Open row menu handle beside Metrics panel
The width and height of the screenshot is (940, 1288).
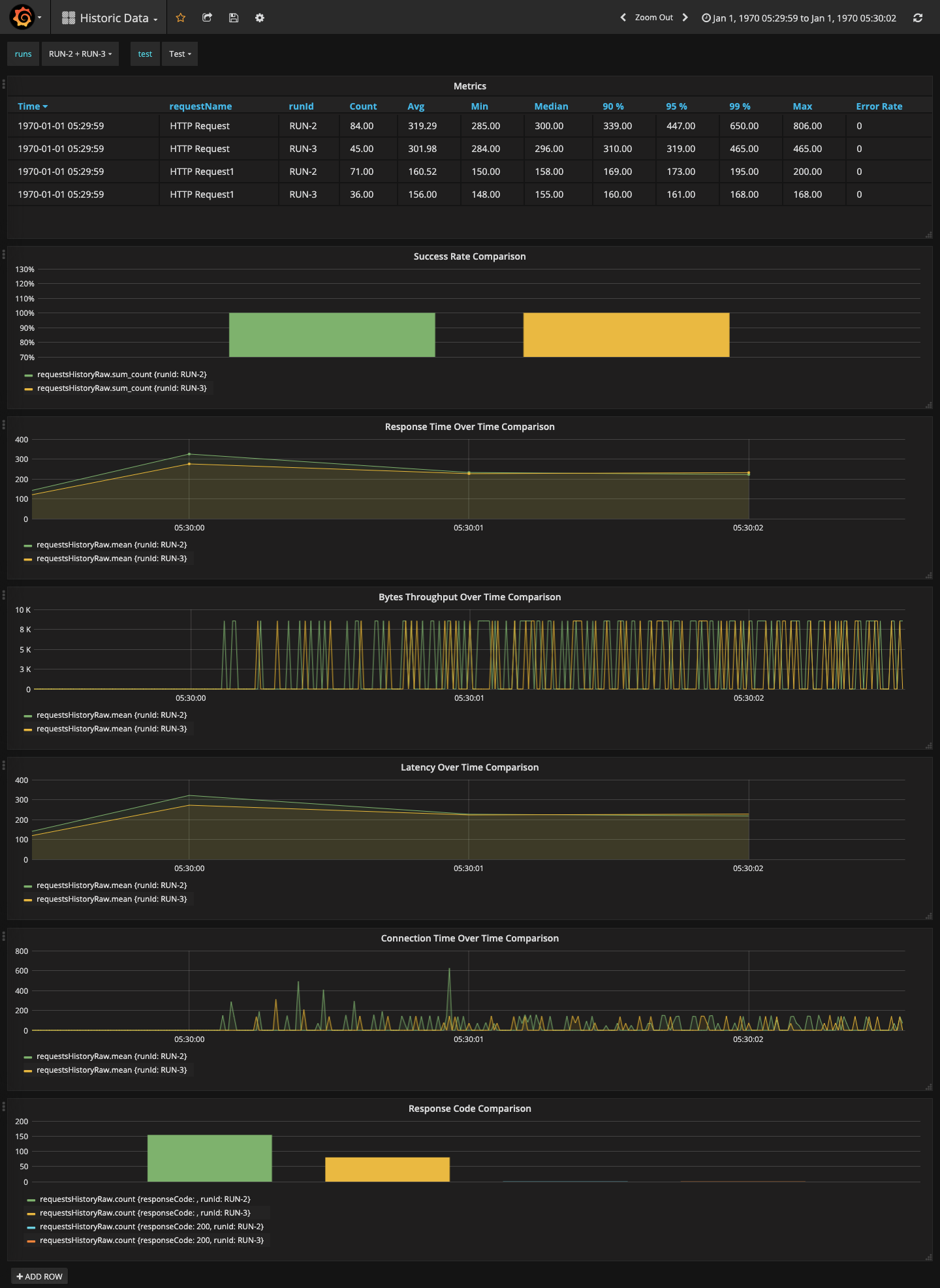click(4, 84)
